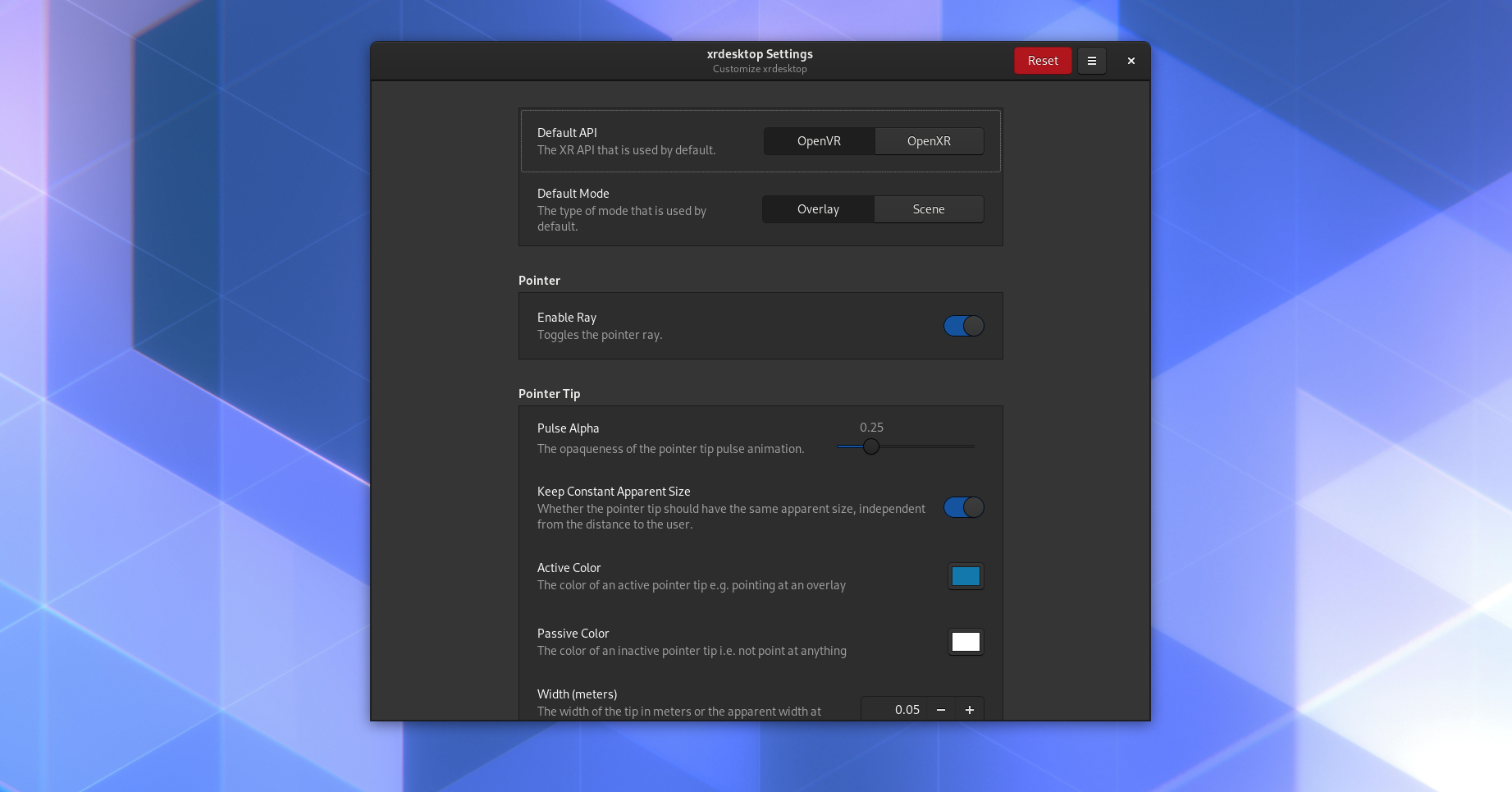Click the Pointer section heading
Image resolution: width=1512 pixels, height=792 pixels.
(539, 281)
